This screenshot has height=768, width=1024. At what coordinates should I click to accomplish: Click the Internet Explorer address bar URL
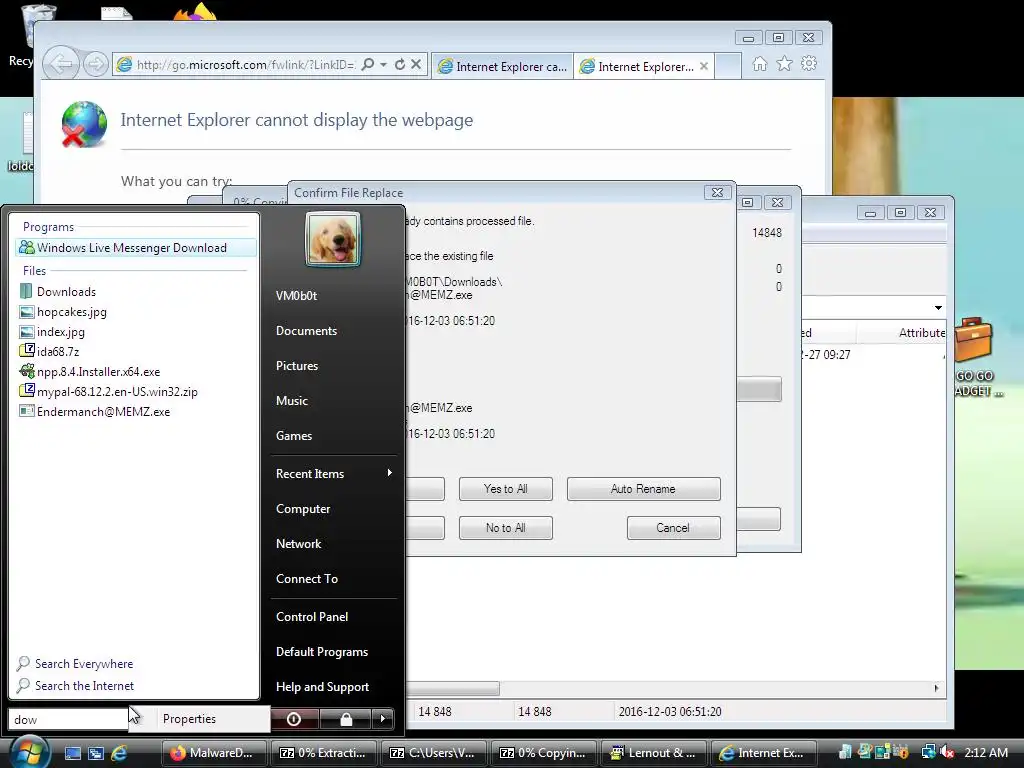pos(245,65)
